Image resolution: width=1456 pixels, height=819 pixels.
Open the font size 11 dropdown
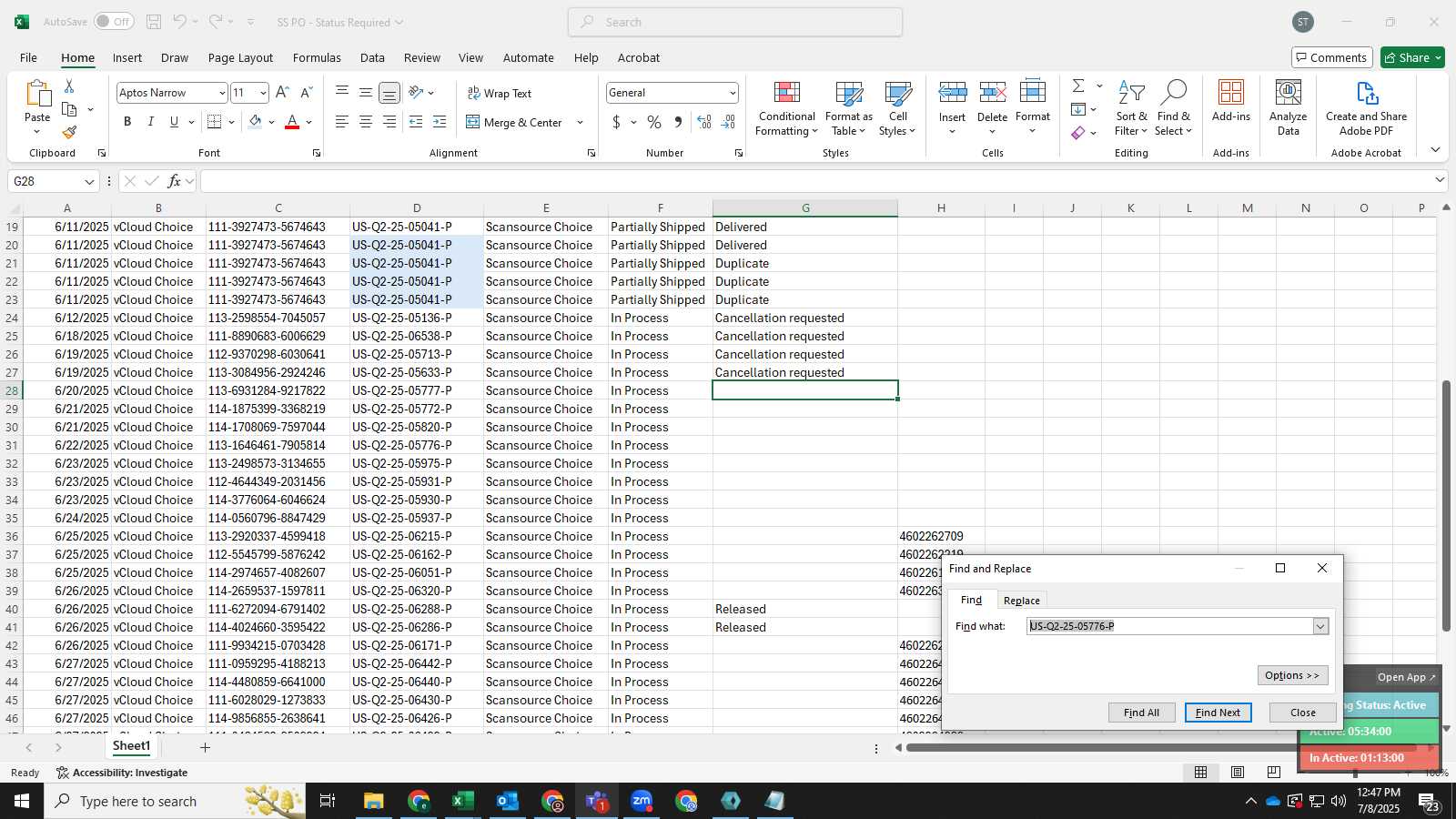point(263,93)
